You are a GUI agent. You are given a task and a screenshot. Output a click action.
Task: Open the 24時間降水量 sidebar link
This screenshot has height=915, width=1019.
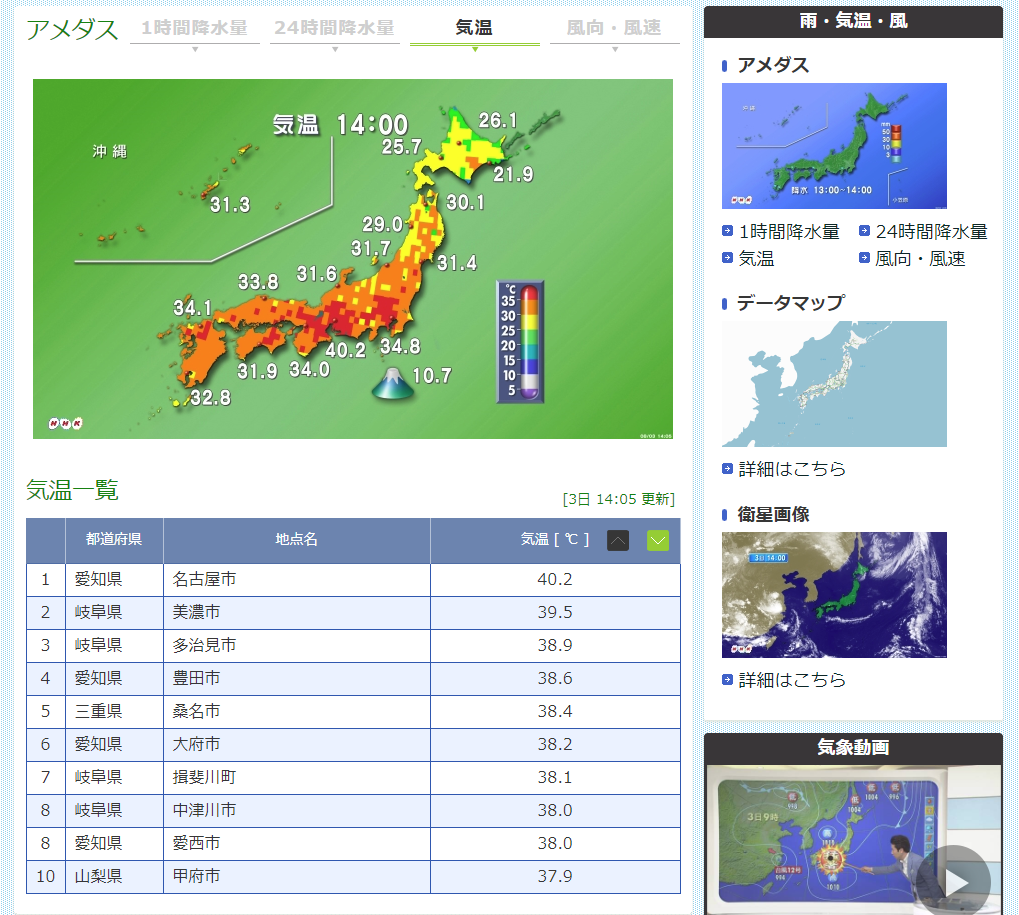point(931,231)
